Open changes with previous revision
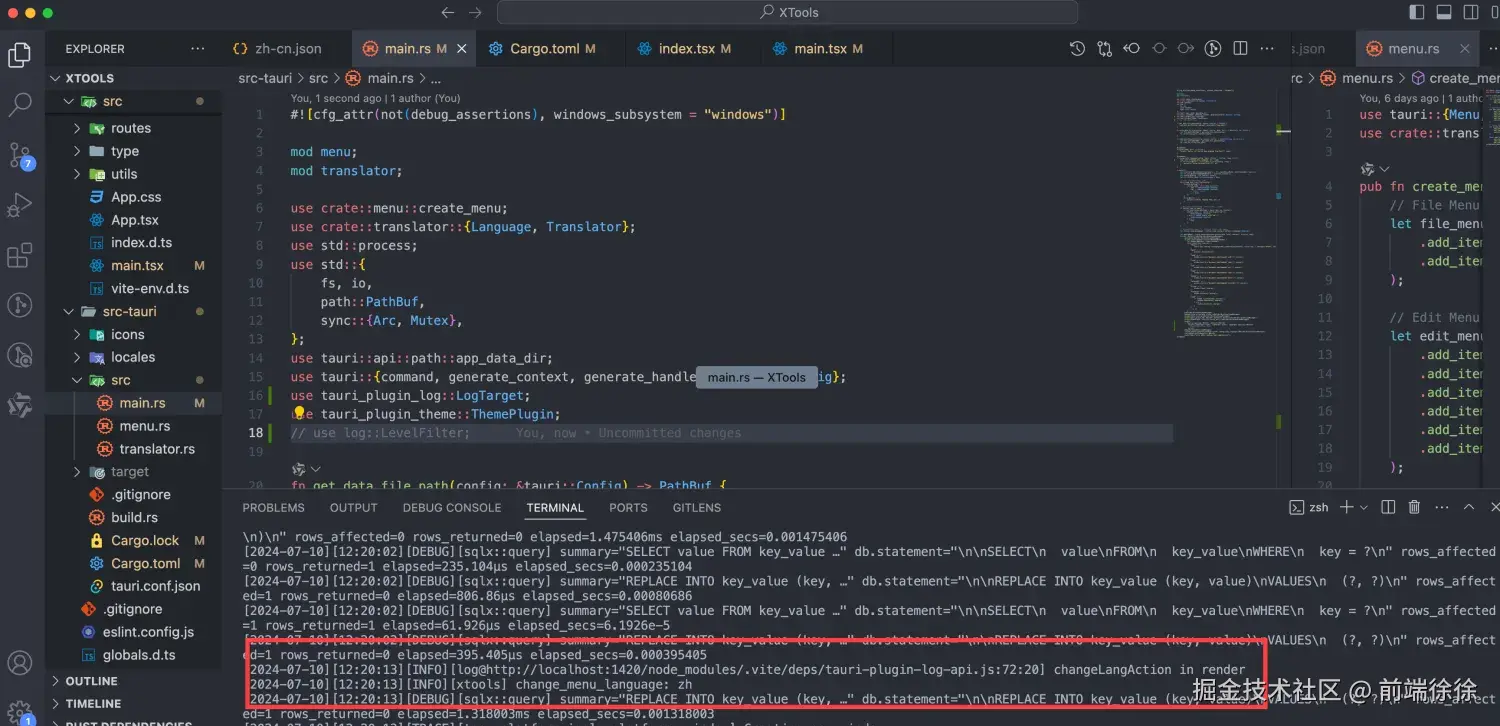 [1131, 48]
